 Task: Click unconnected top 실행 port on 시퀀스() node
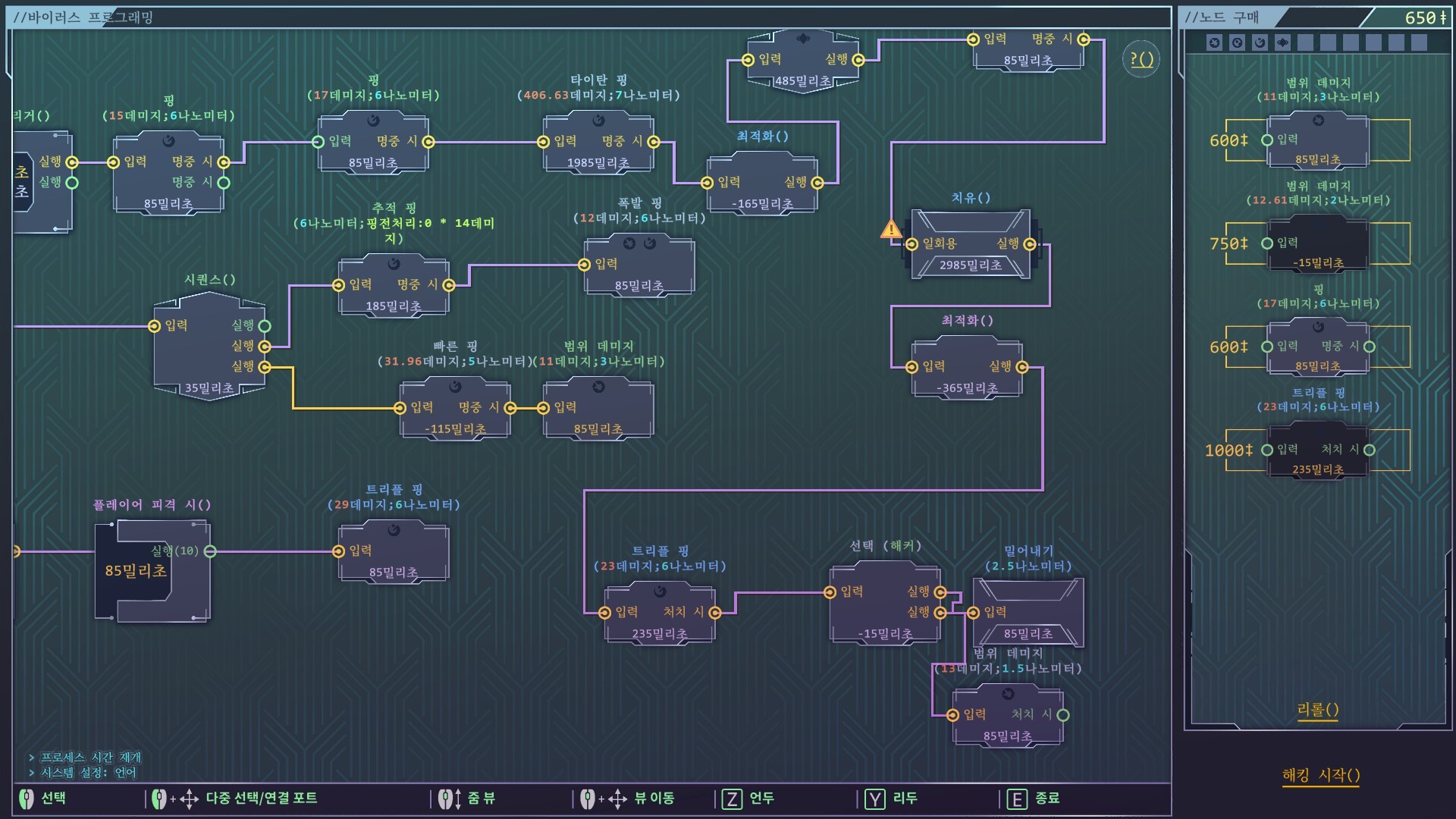pyautogui.click(x=265, y=326)
